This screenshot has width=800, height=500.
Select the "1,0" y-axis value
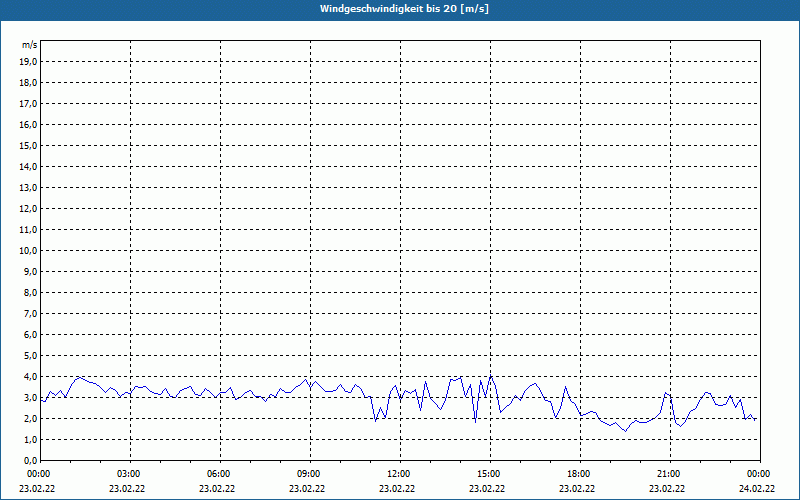click(x=30, y=439)
